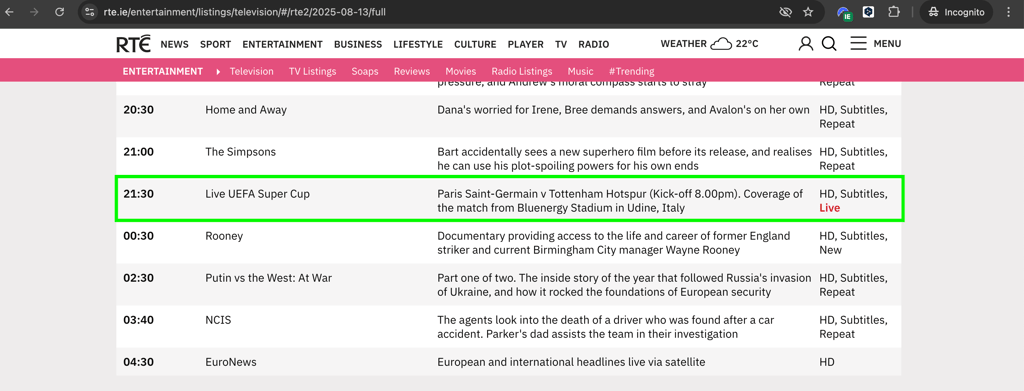Click the address bar URL

coord(245,12)
